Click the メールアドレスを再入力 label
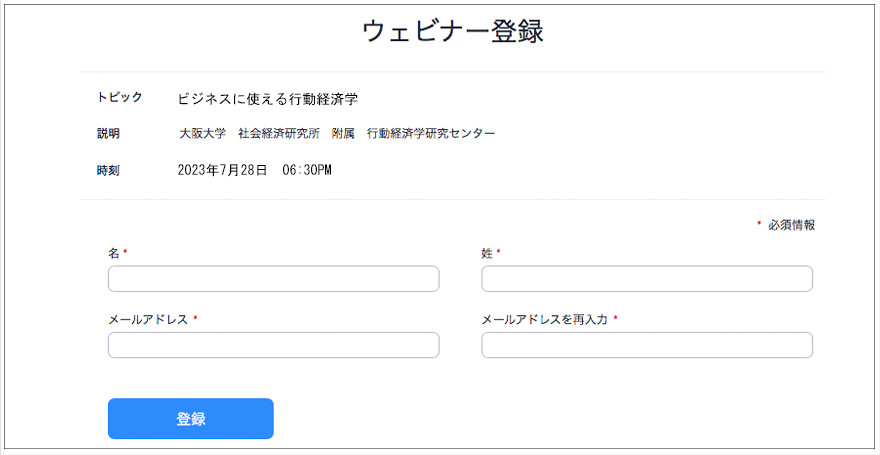The height and width of the screenshot is (455, 880). point(544,320)
